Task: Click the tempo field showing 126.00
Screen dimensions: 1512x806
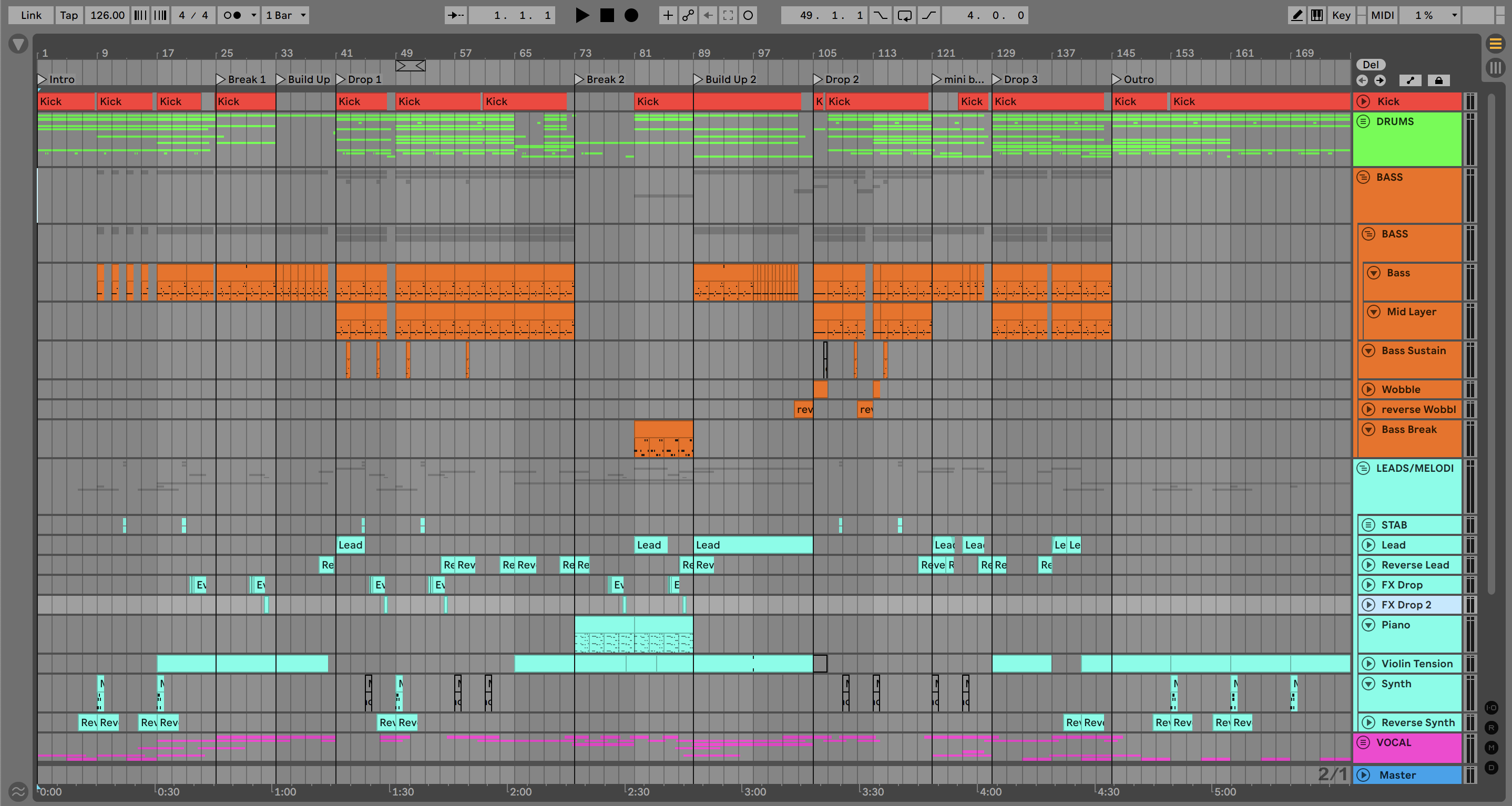Action: coord(107,15)
